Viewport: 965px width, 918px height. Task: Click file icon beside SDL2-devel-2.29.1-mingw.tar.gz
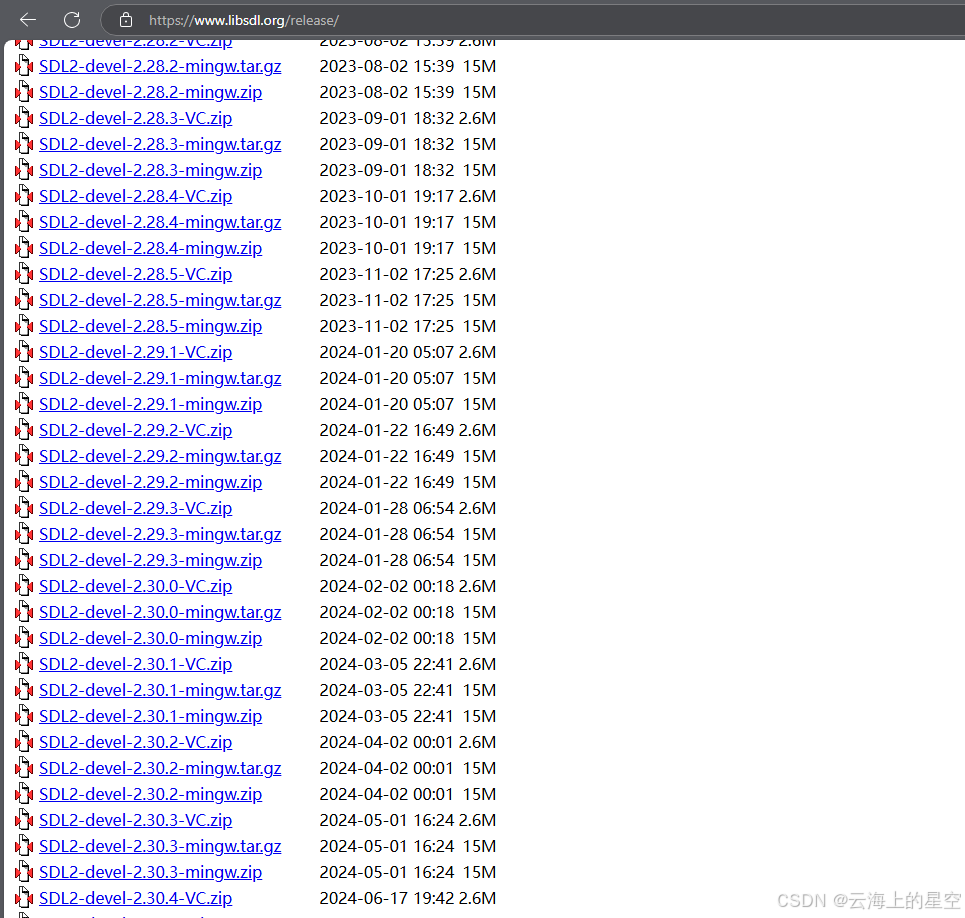coord(24,377)
